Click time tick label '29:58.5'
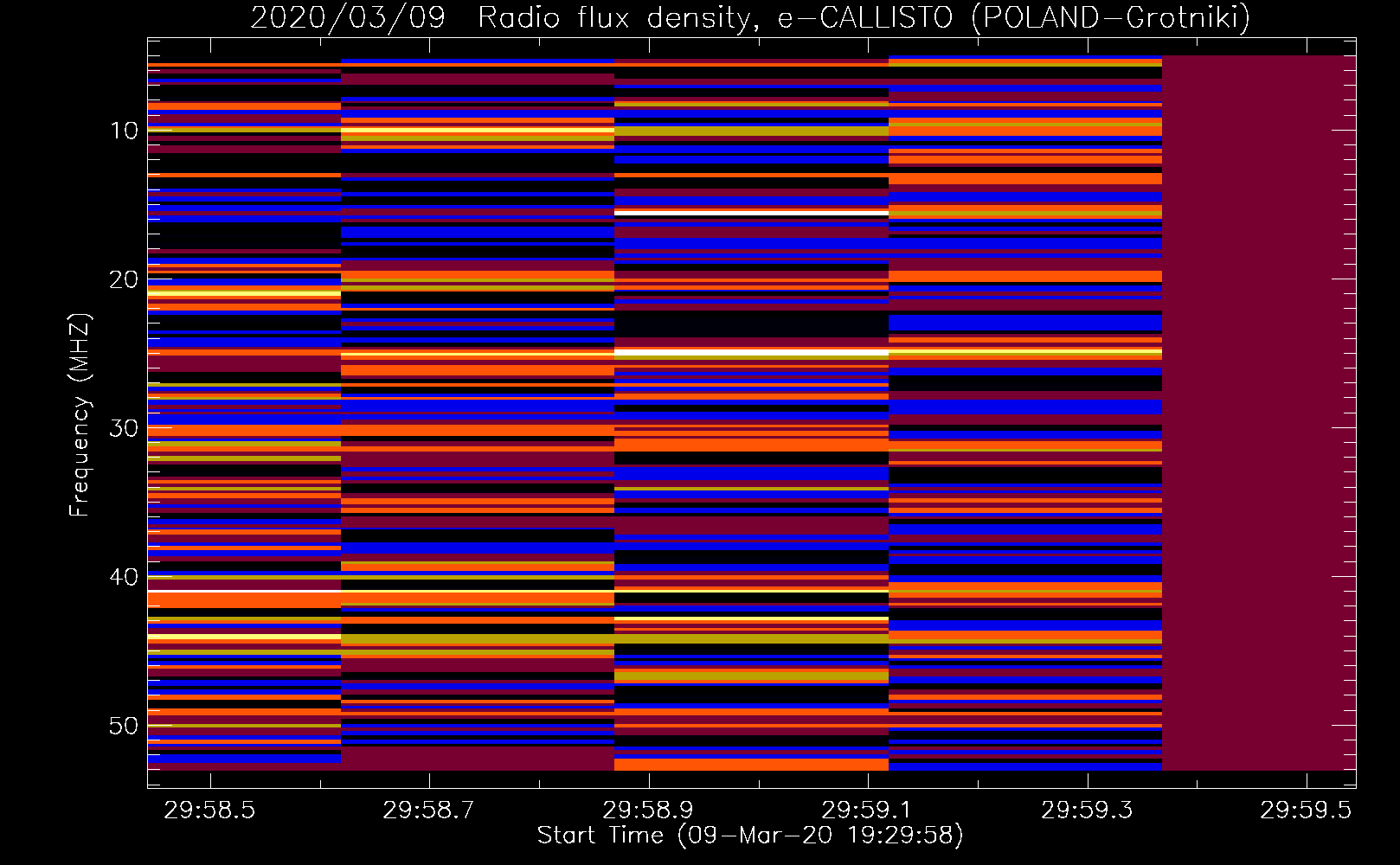 click(209, 811)
